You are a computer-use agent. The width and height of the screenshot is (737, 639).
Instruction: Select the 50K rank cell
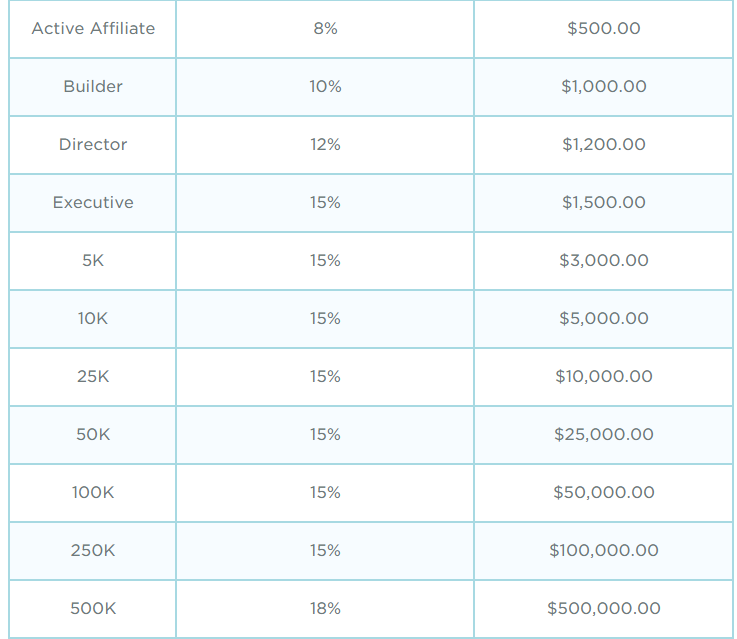(93, 435)
